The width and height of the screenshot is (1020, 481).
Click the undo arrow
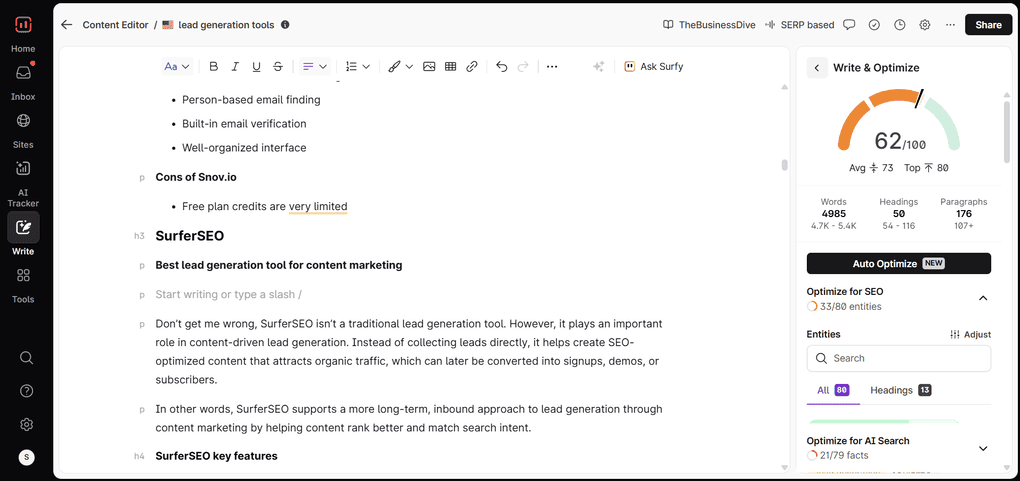501,66
